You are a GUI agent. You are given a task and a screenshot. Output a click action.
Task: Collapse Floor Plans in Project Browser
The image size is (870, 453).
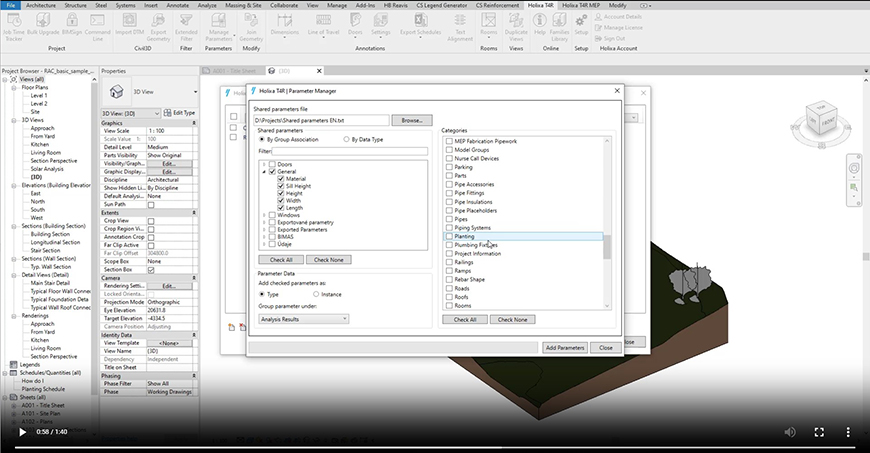point(14,88)
